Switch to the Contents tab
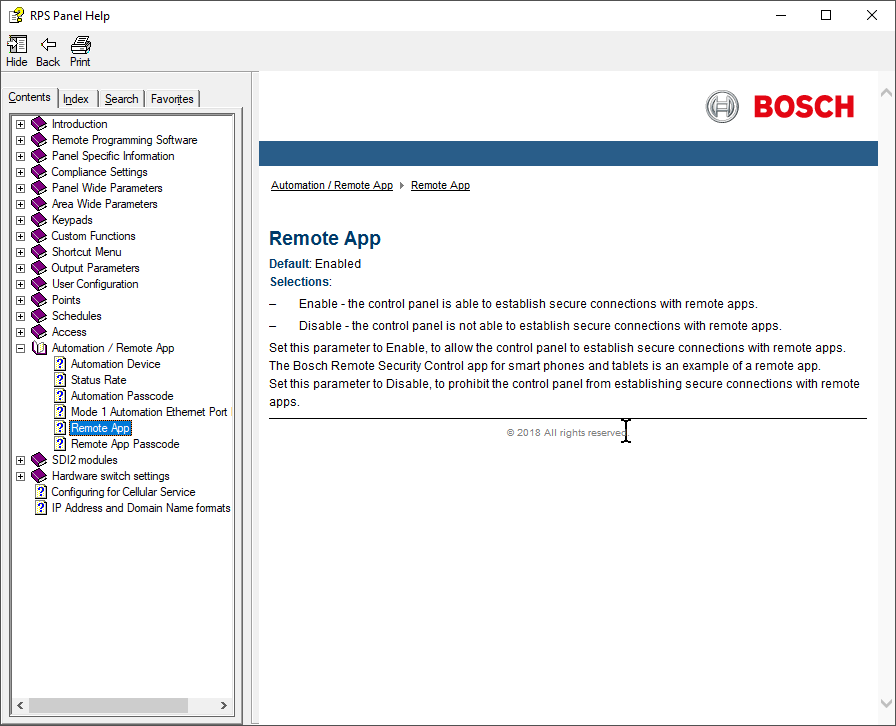The height and width of the screenshot is (726, 896). point(30,98)
